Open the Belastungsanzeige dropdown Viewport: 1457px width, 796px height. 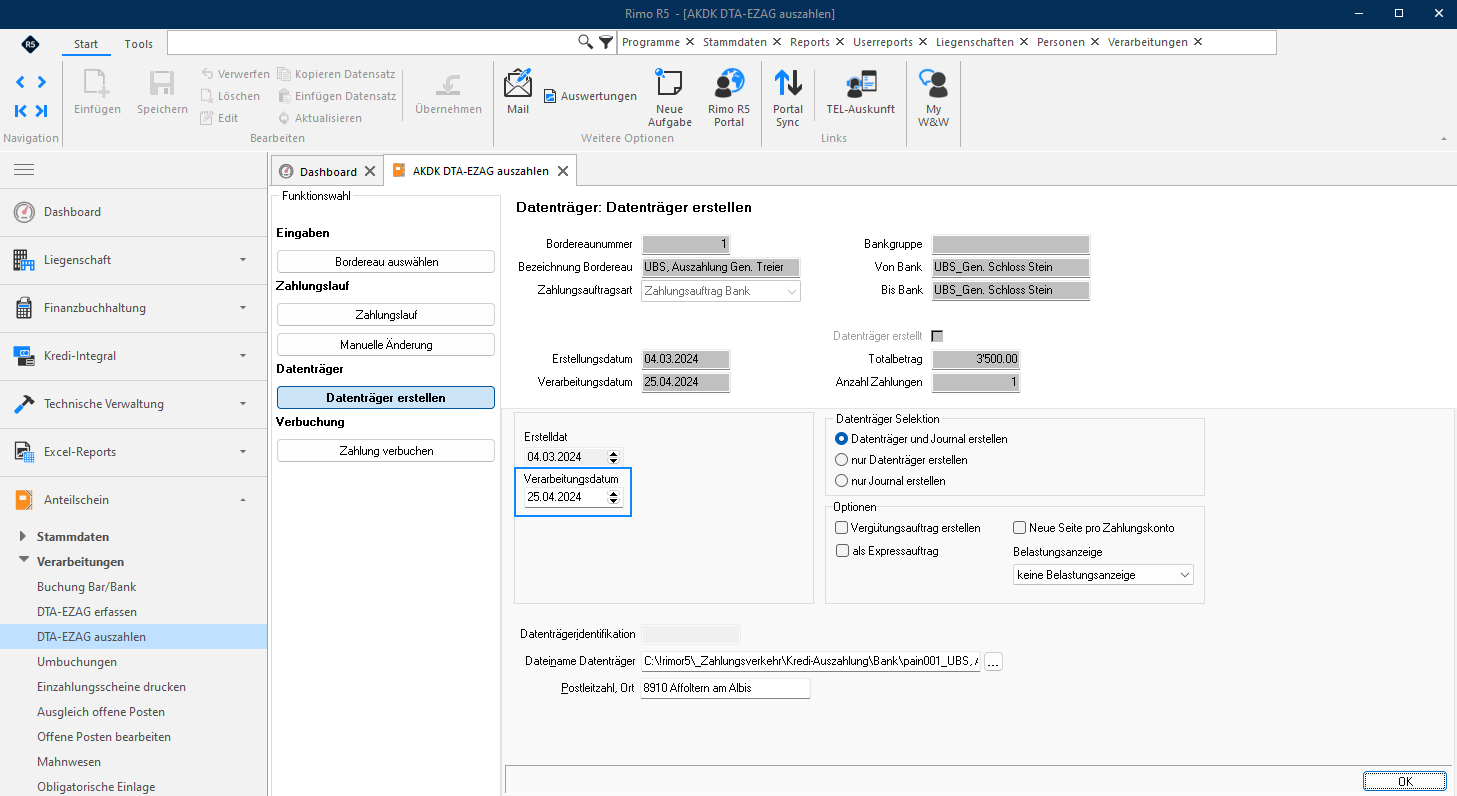(x=1103, y=575)
